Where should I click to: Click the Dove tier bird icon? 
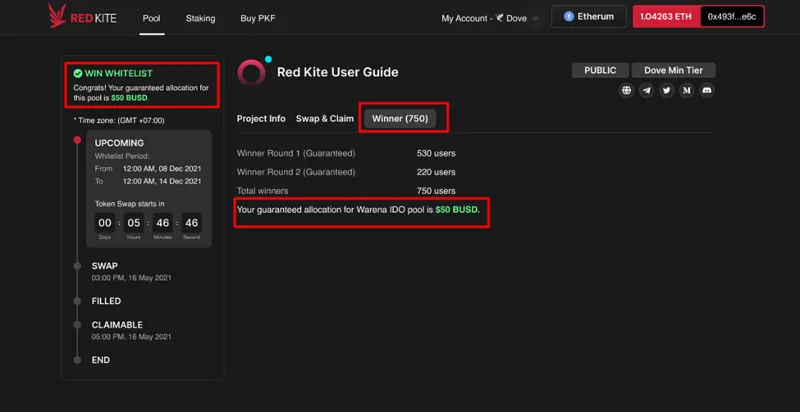click(499, 18)
